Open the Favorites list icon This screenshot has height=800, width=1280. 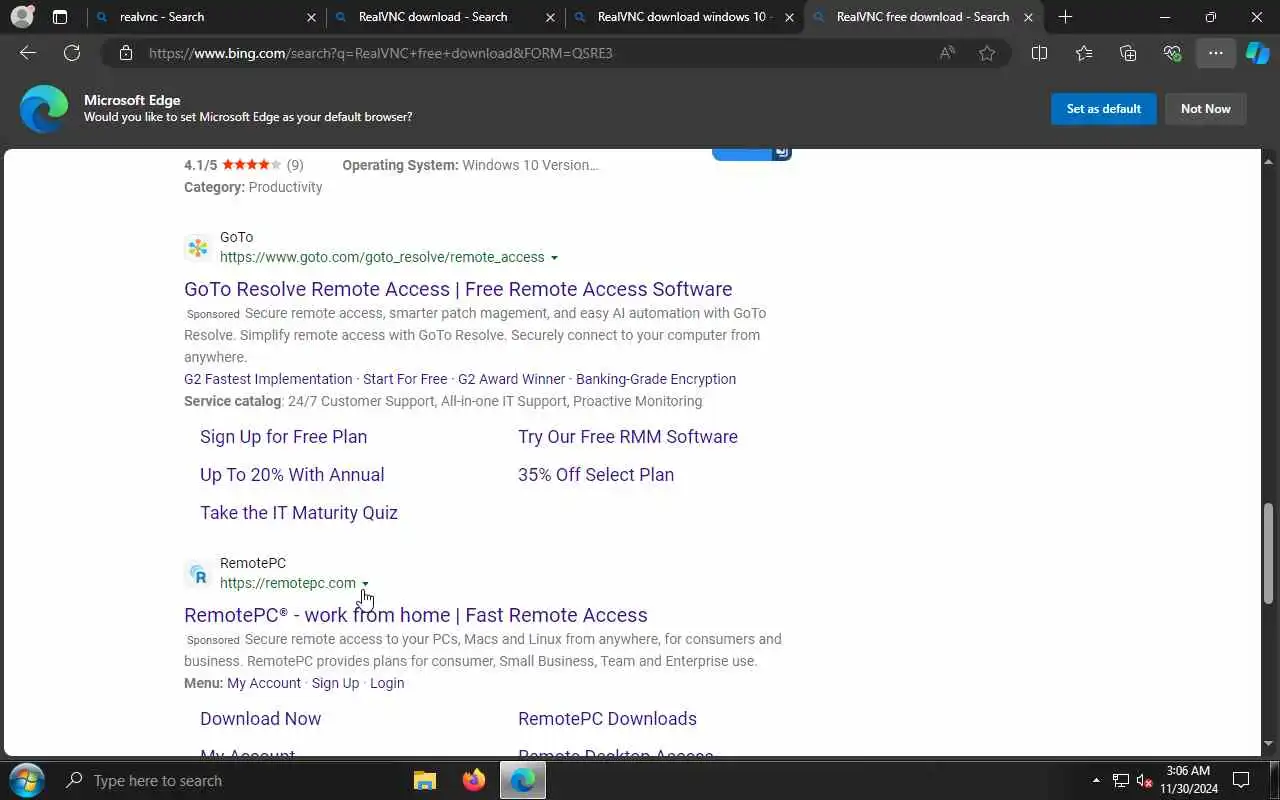tap(1084, 53)
